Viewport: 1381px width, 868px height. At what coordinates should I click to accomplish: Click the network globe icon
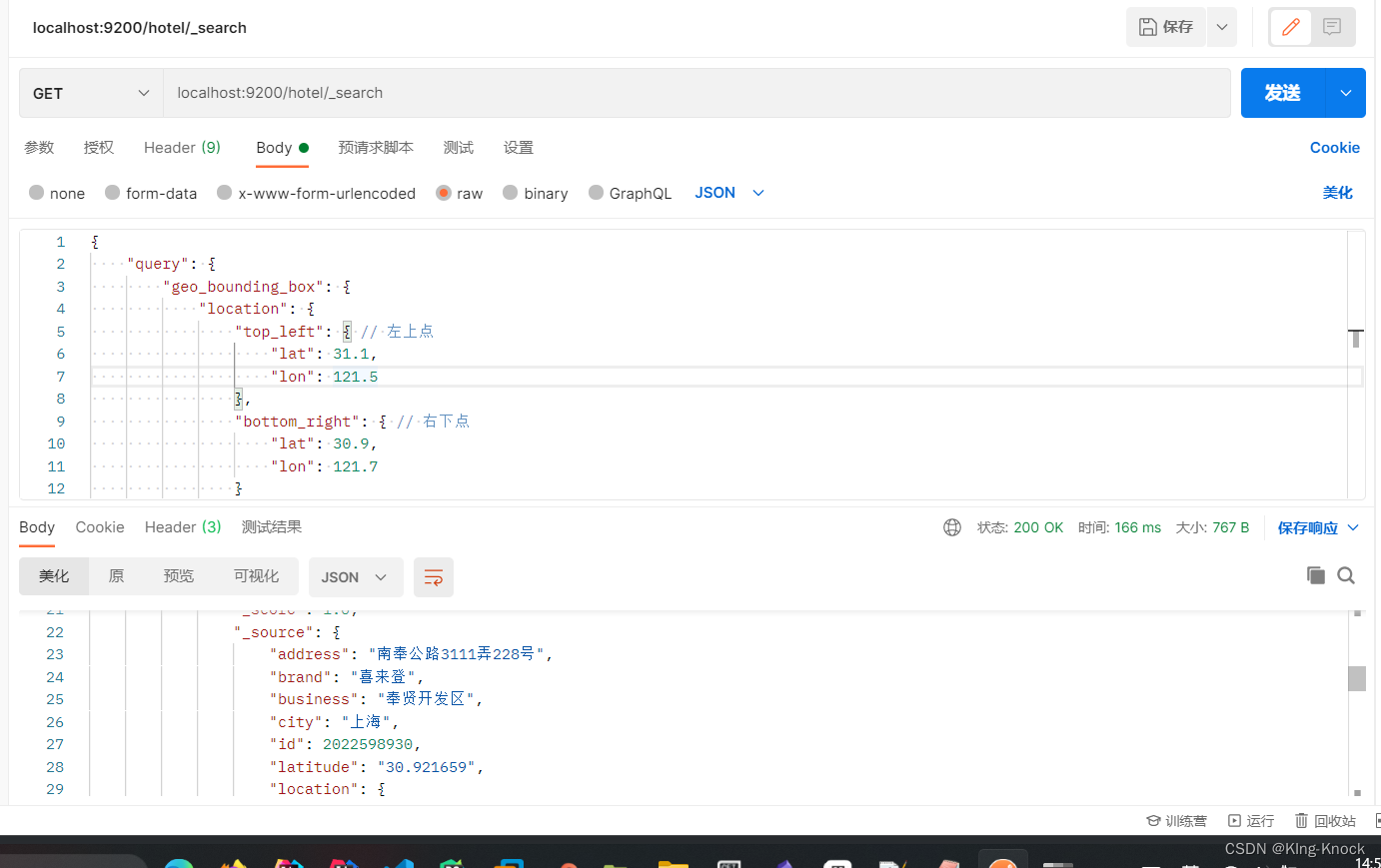coord(952,527)
